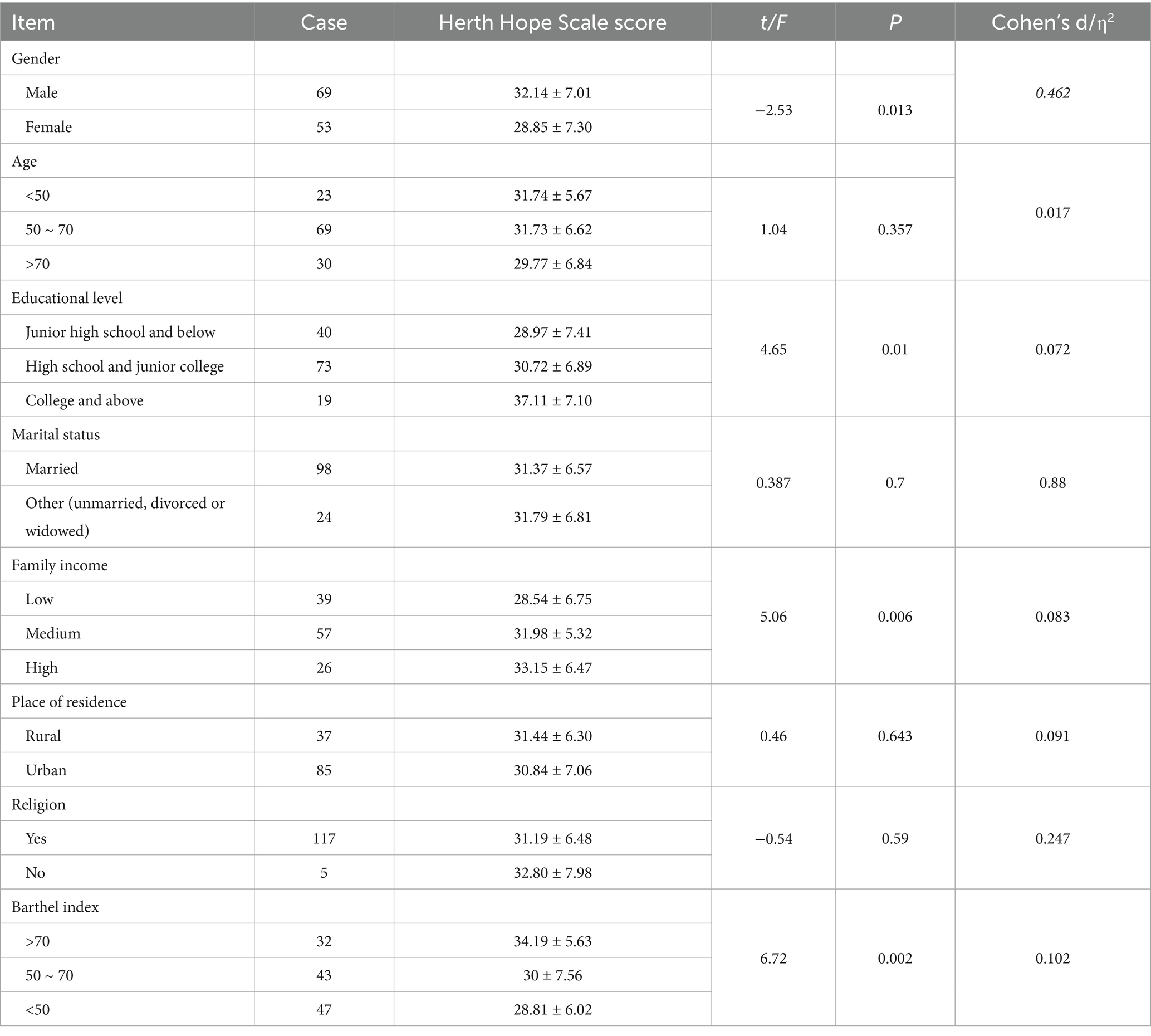Viewport: 1151px width, 1036px height.
Task: Select the "Case" column header
Action: click(x=324, y=22)
